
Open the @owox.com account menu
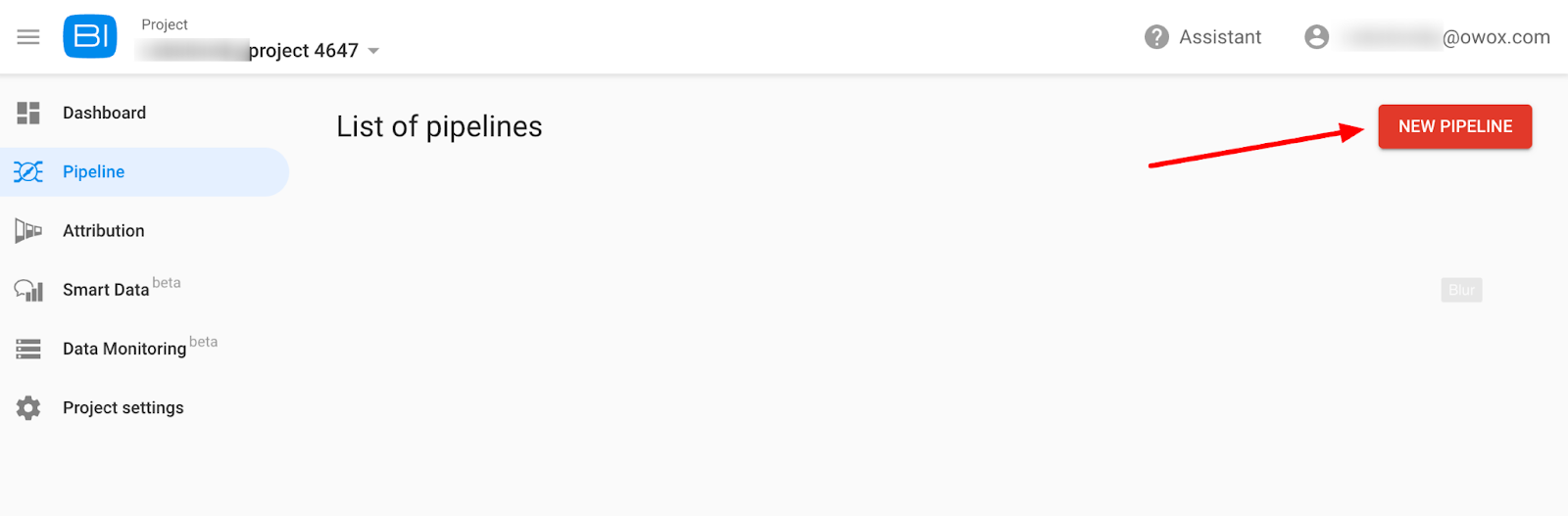click(x=1495, y=37)
